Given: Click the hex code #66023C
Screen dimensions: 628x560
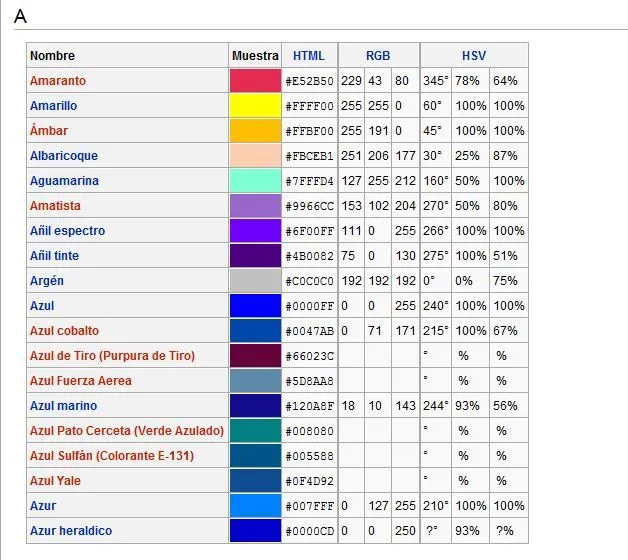Looking at the screenshot, I should click(309, 357).
